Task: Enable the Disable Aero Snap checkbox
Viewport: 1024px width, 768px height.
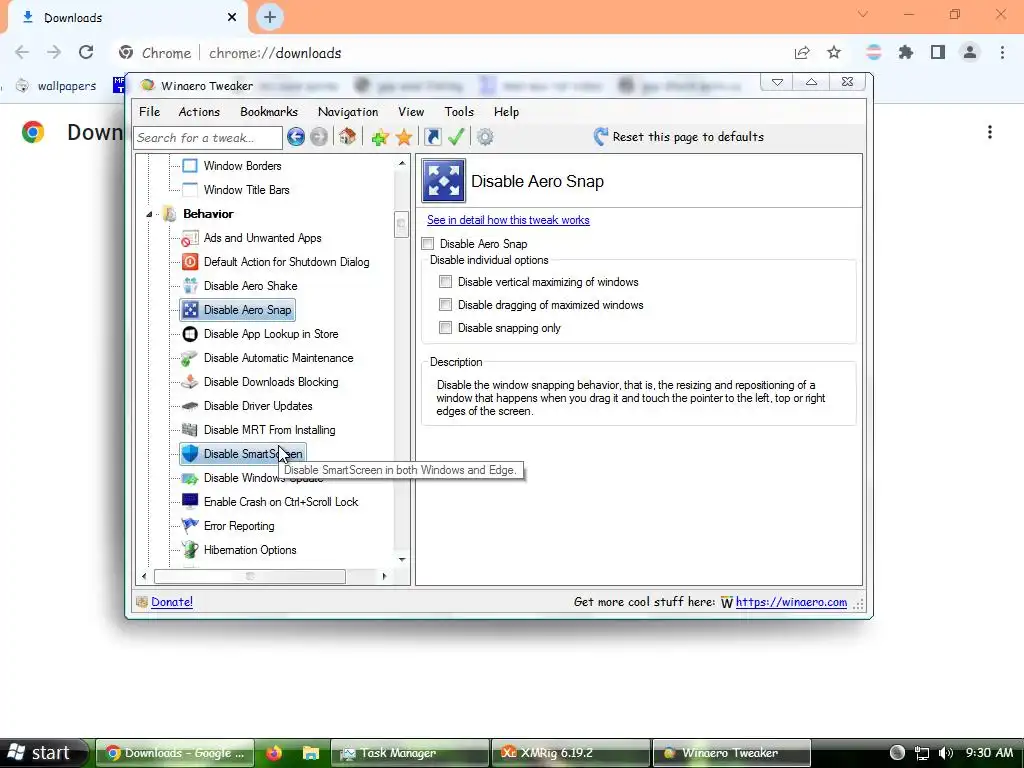Action: (428, 244)
